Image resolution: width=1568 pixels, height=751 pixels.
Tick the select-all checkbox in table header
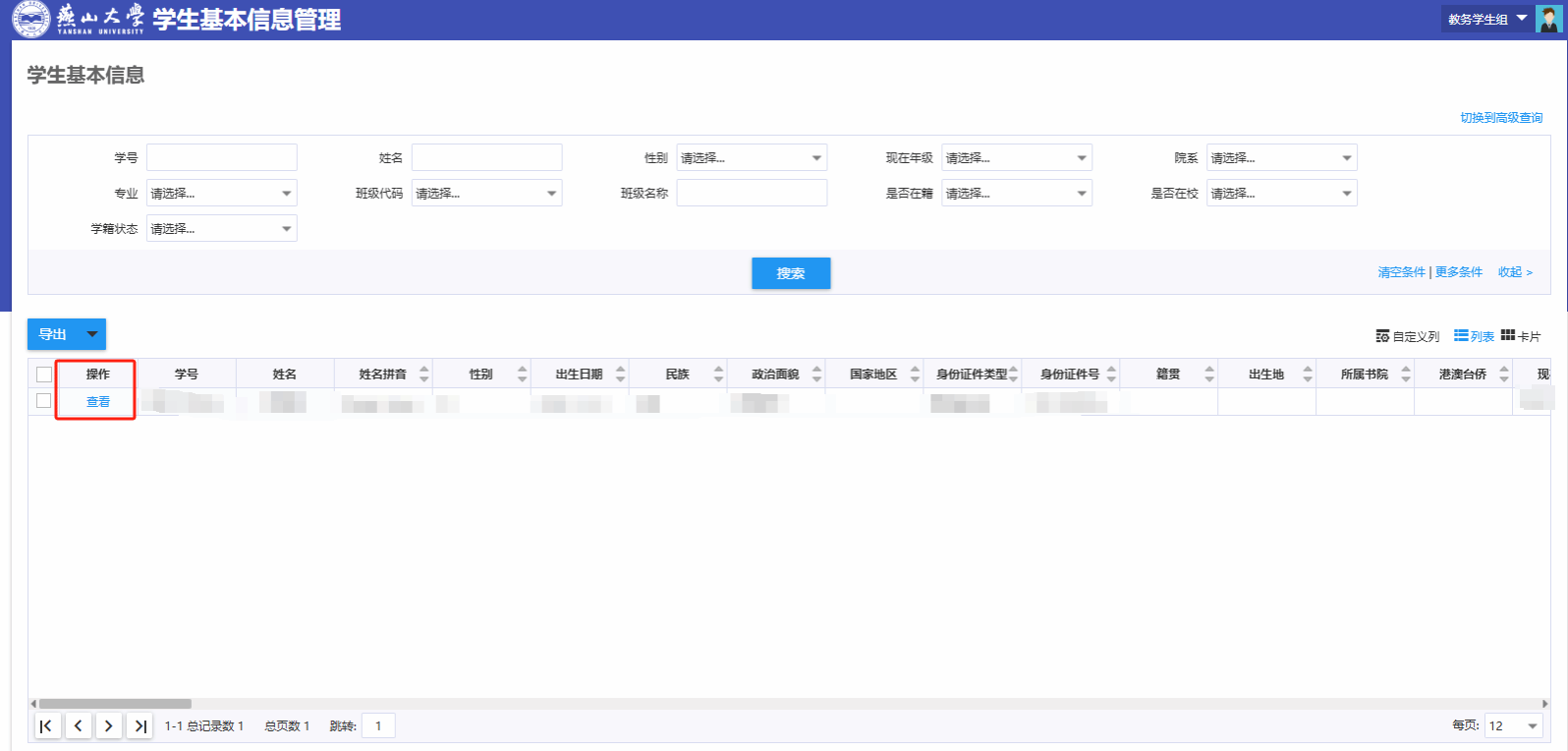44,375
